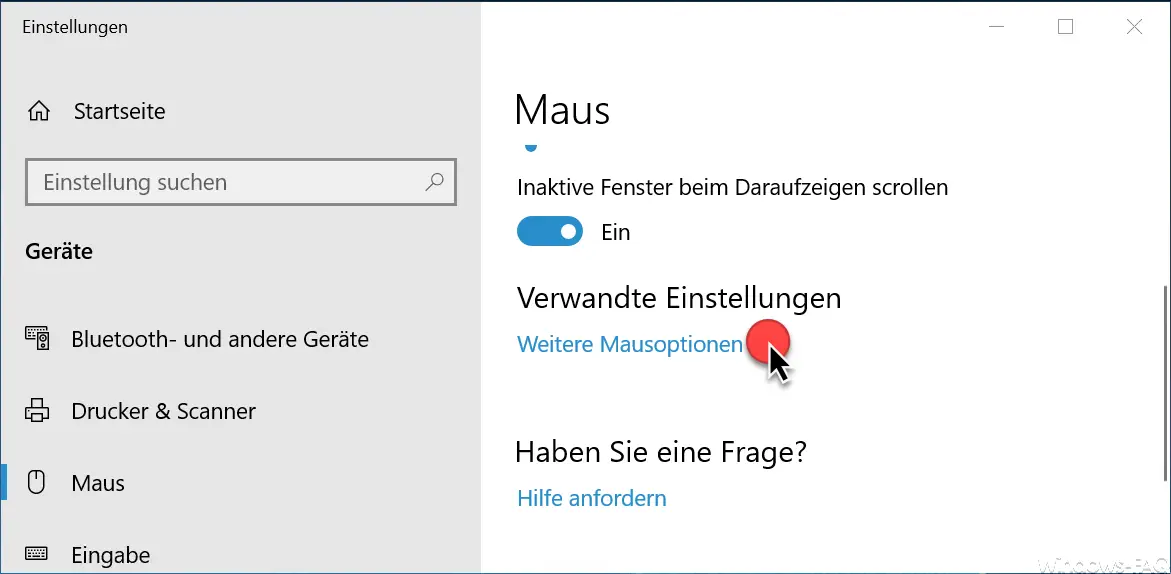Maximize the Einstellungen window

click(1066, 27)
